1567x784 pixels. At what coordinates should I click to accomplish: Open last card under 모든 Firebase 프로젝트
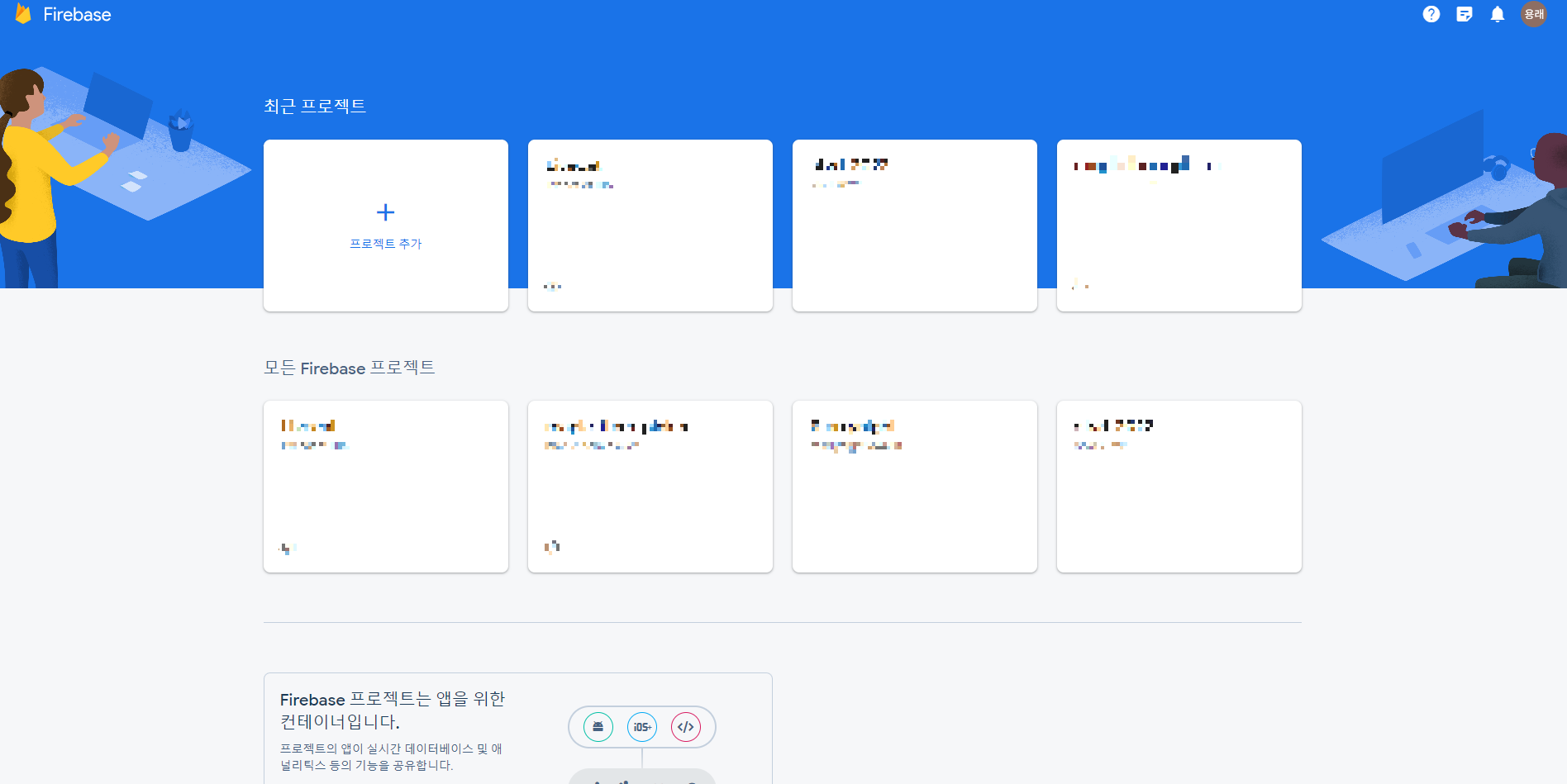pyautogui.click(x=1179, y=487)
